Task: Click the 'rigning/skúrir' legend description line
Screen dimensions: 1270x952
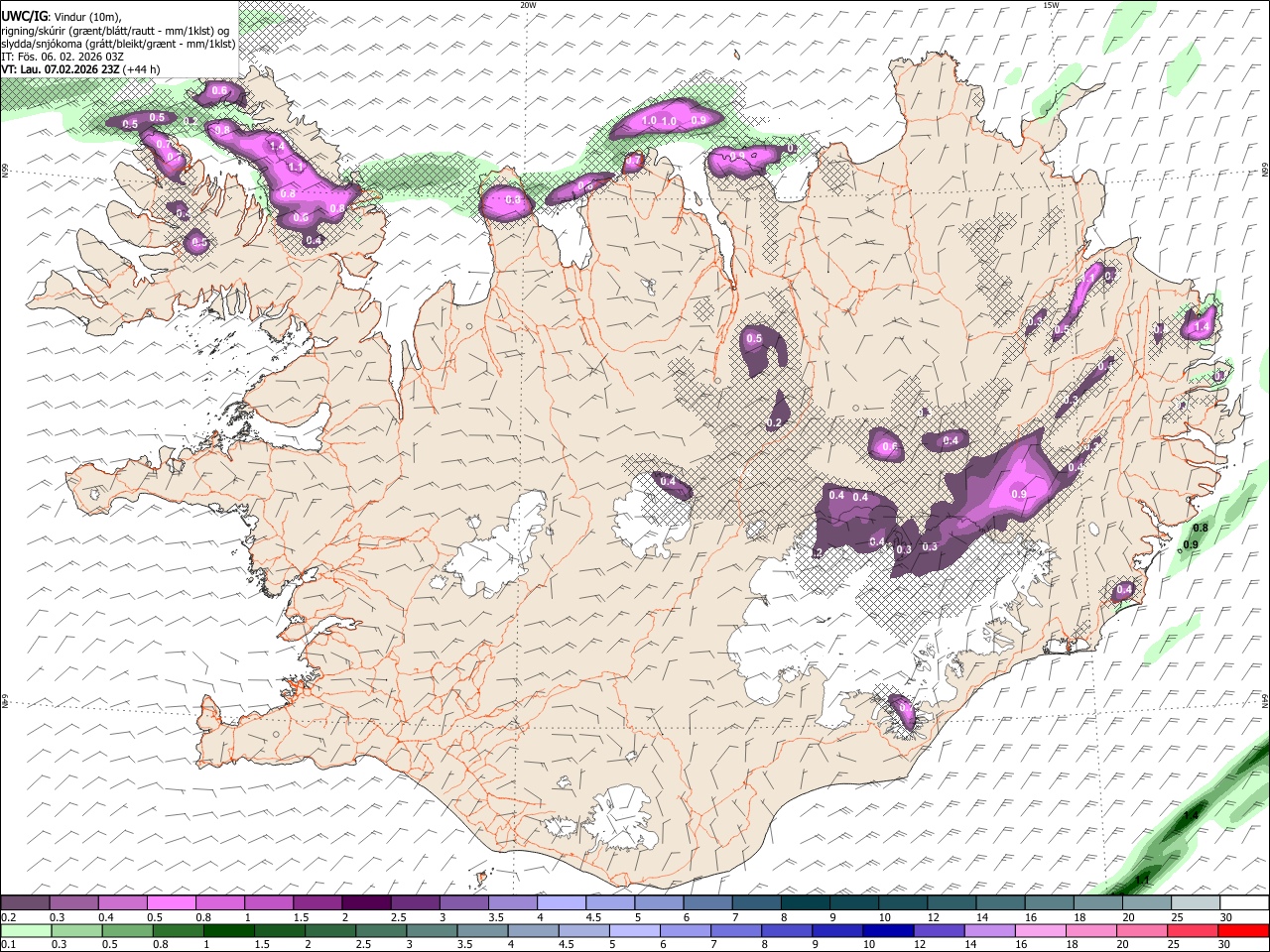Action: point(114,30)
